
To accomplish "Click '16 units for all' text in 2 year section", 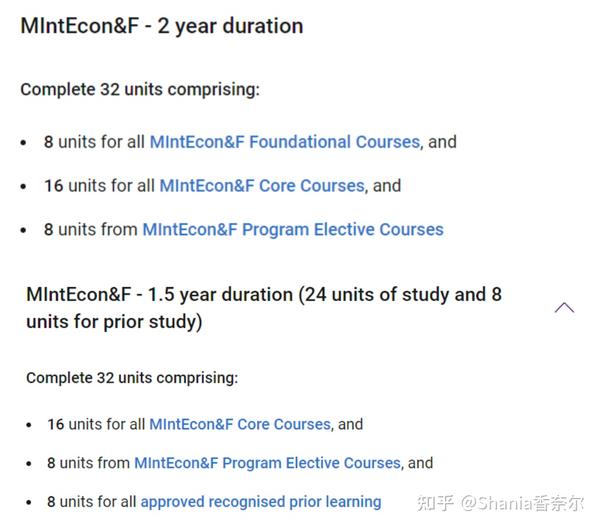I will [x=99, y=186].
